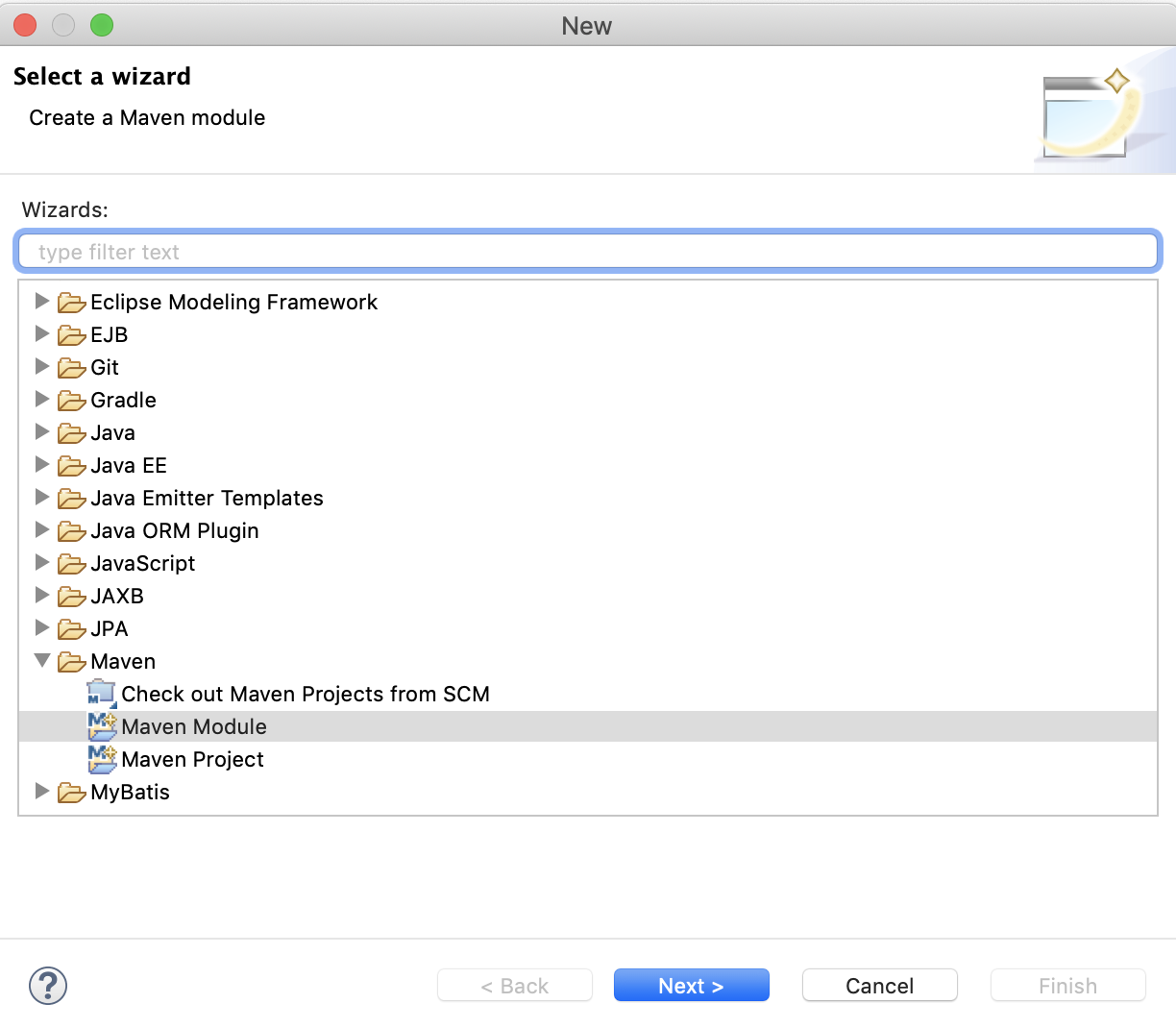Image resolution: width=1176 pixels, height=1028 pixels.
Task: Expand the JPA category arrow
Action: tap(41, 628)
